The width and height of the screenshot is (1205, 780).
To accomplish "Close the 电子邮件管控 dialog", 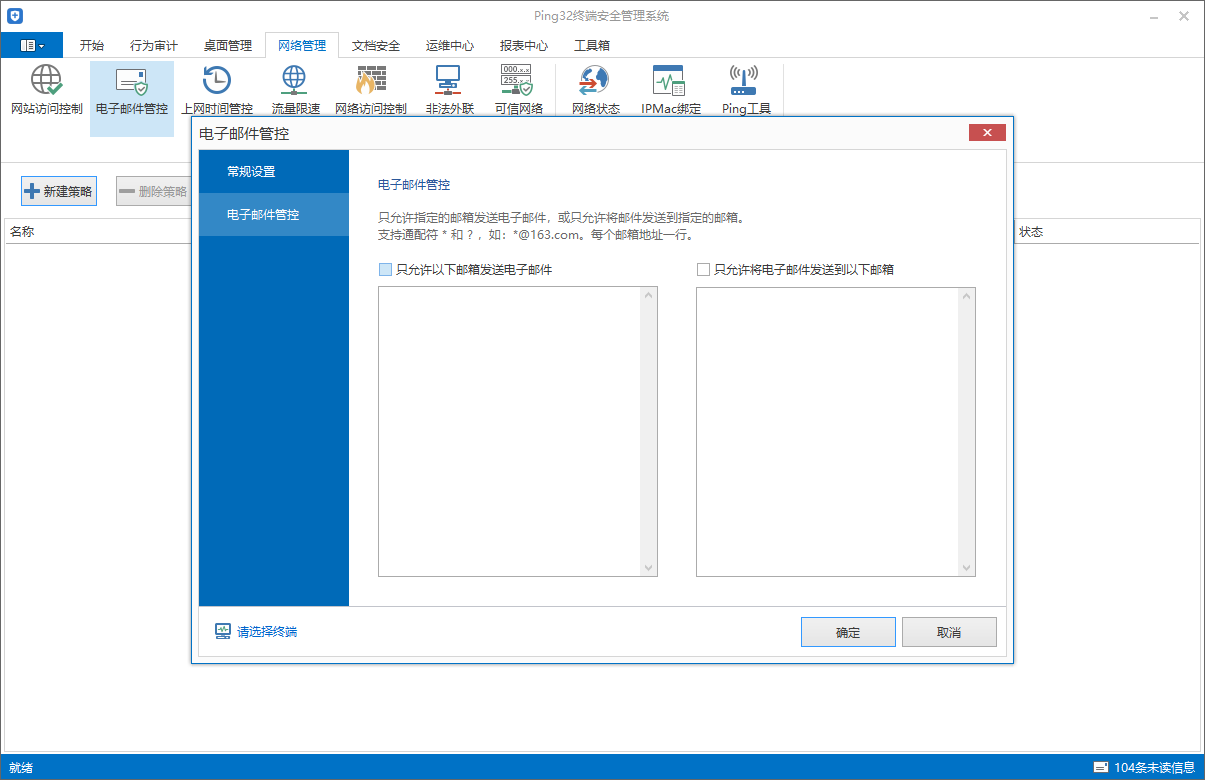I will (987, 133).
